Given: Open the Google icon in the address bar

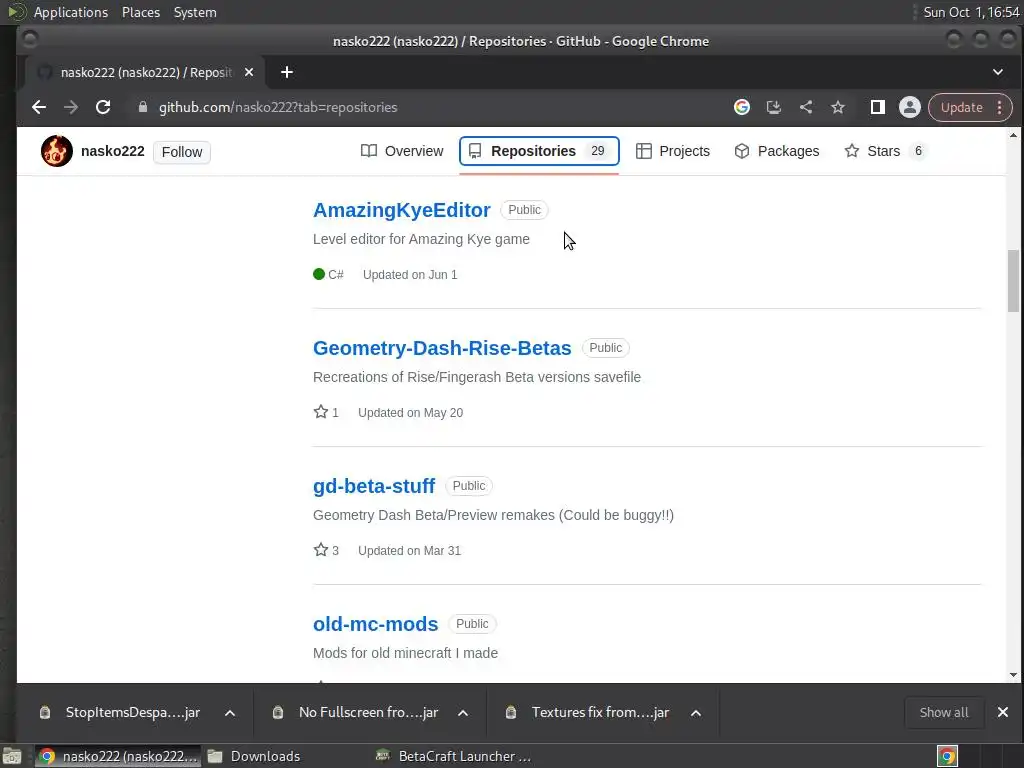Looking at the screenshot, I should tap(742, 107).
